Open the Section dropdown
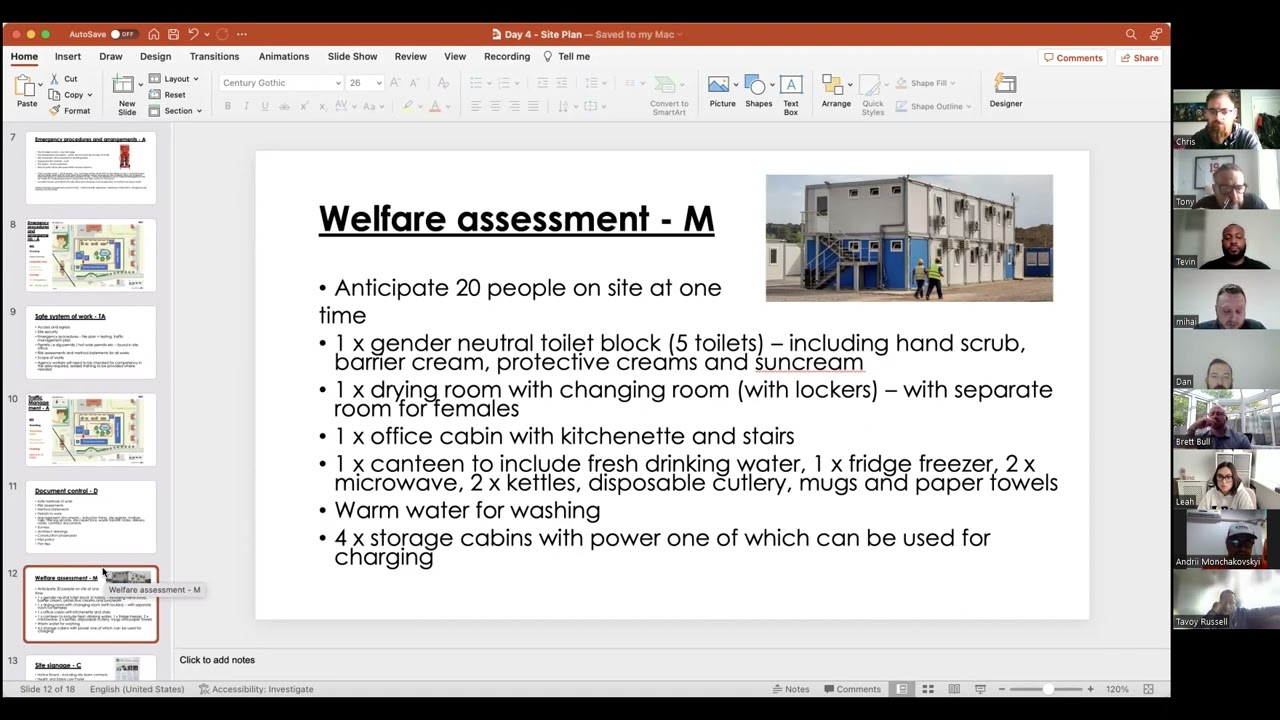 [175, 111]
